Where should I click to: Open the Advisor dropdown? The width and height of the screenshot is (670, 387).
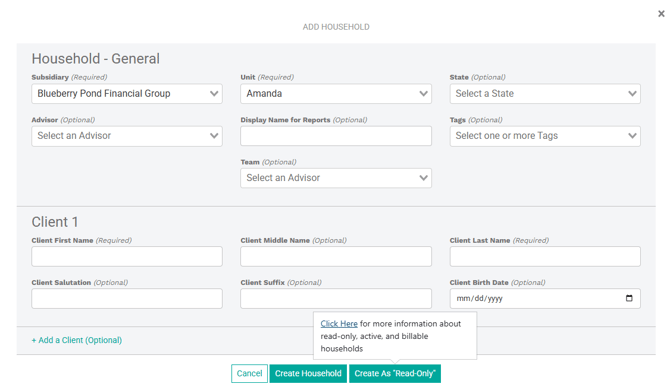[127, 136]
